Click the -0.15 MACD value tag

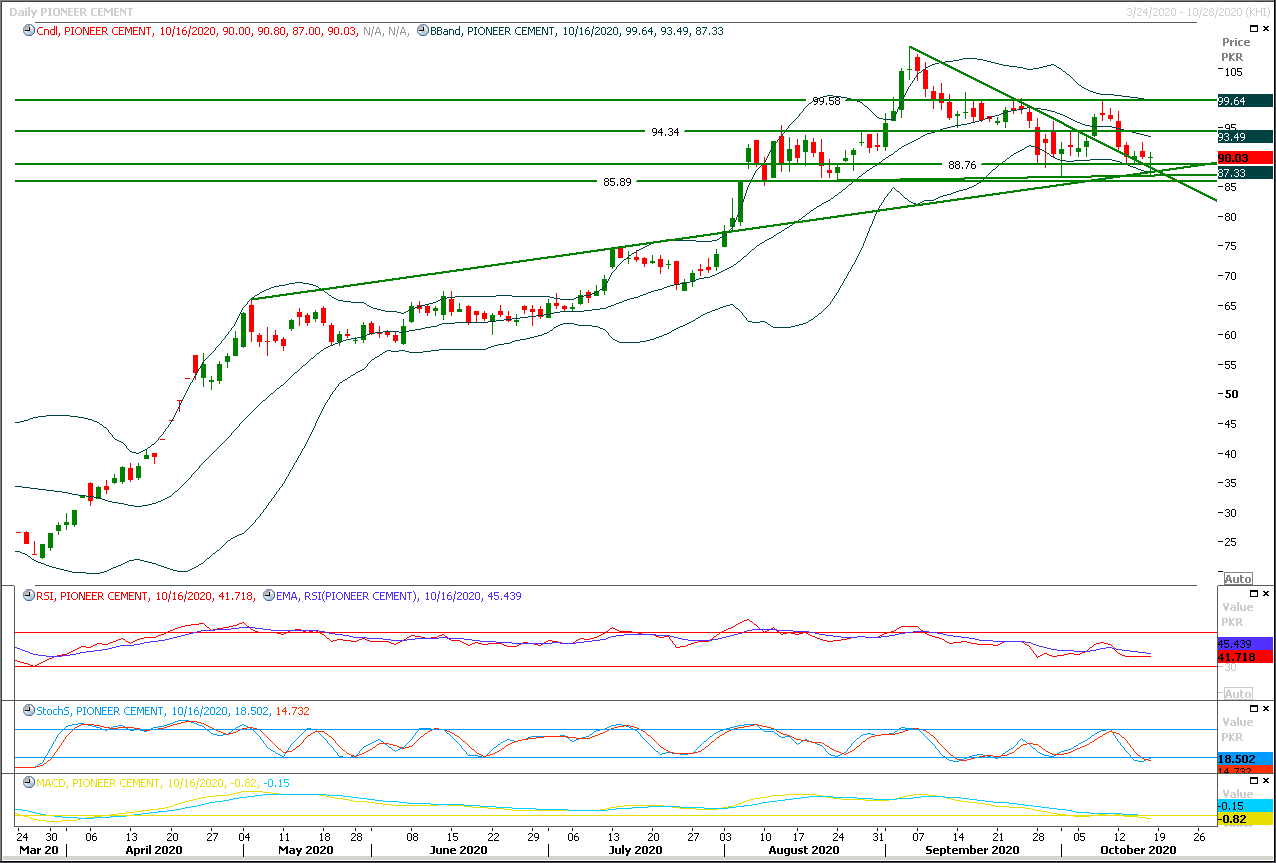tap(1244, 805)
